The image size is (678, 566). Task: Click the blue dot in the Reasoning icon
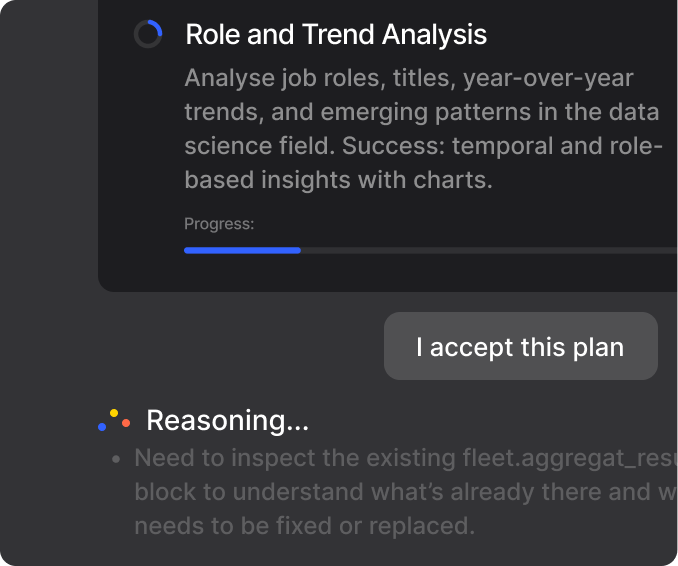coord(102,427)
